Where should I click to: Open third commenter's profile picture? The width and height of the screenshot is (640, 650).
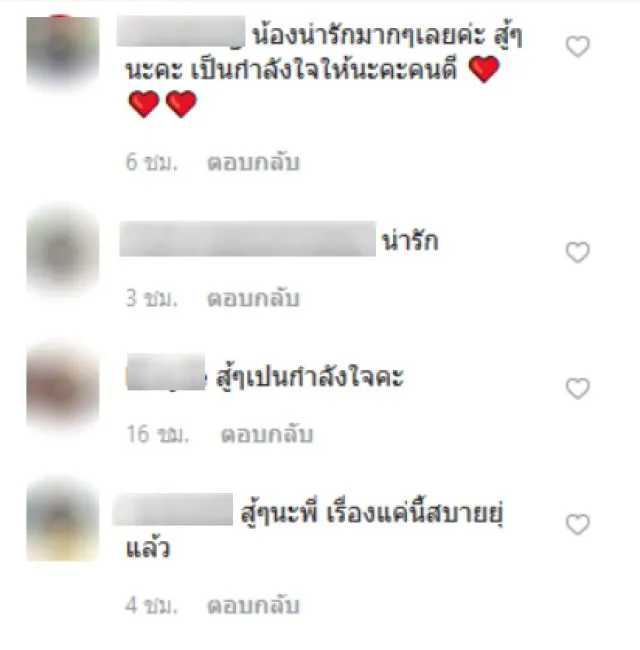tap(63, 388)
